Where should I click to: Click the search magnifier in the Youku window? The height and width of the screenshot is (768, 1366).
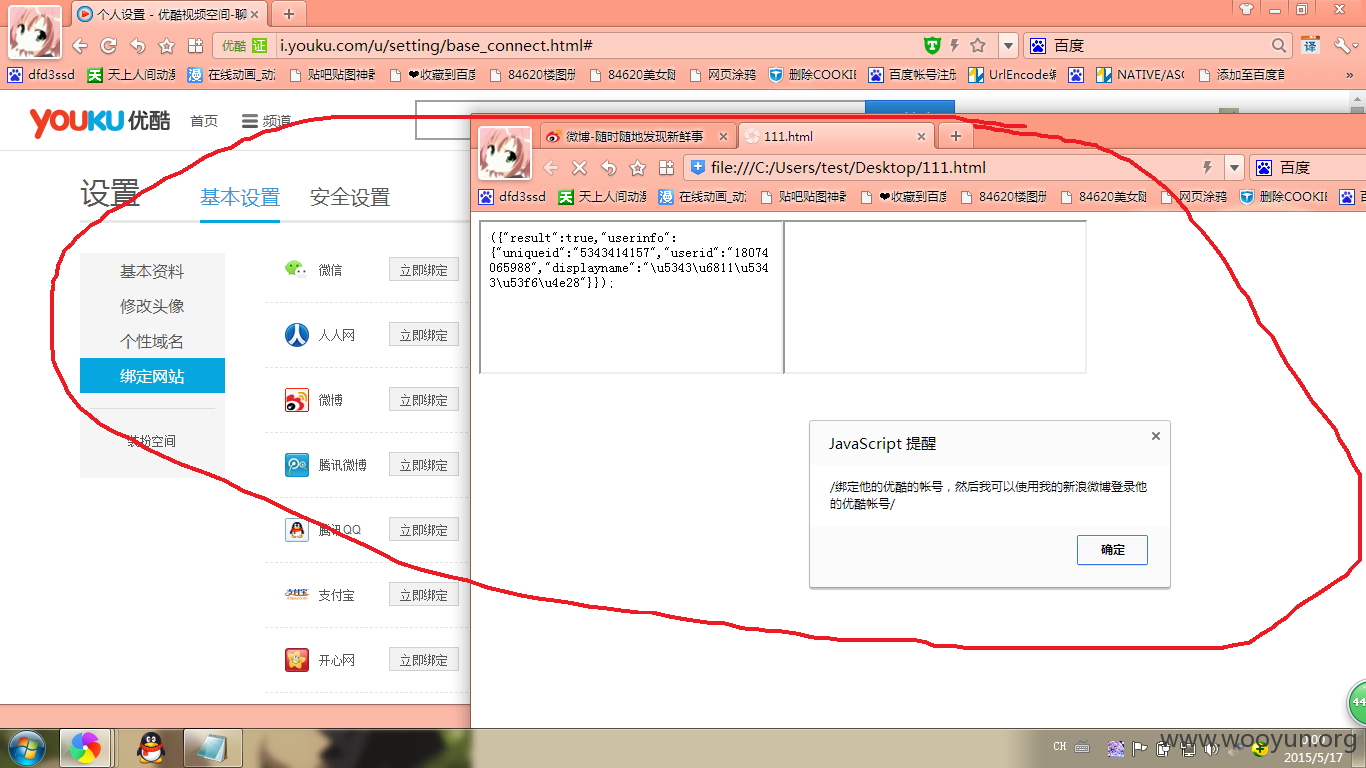(1279, 46)
